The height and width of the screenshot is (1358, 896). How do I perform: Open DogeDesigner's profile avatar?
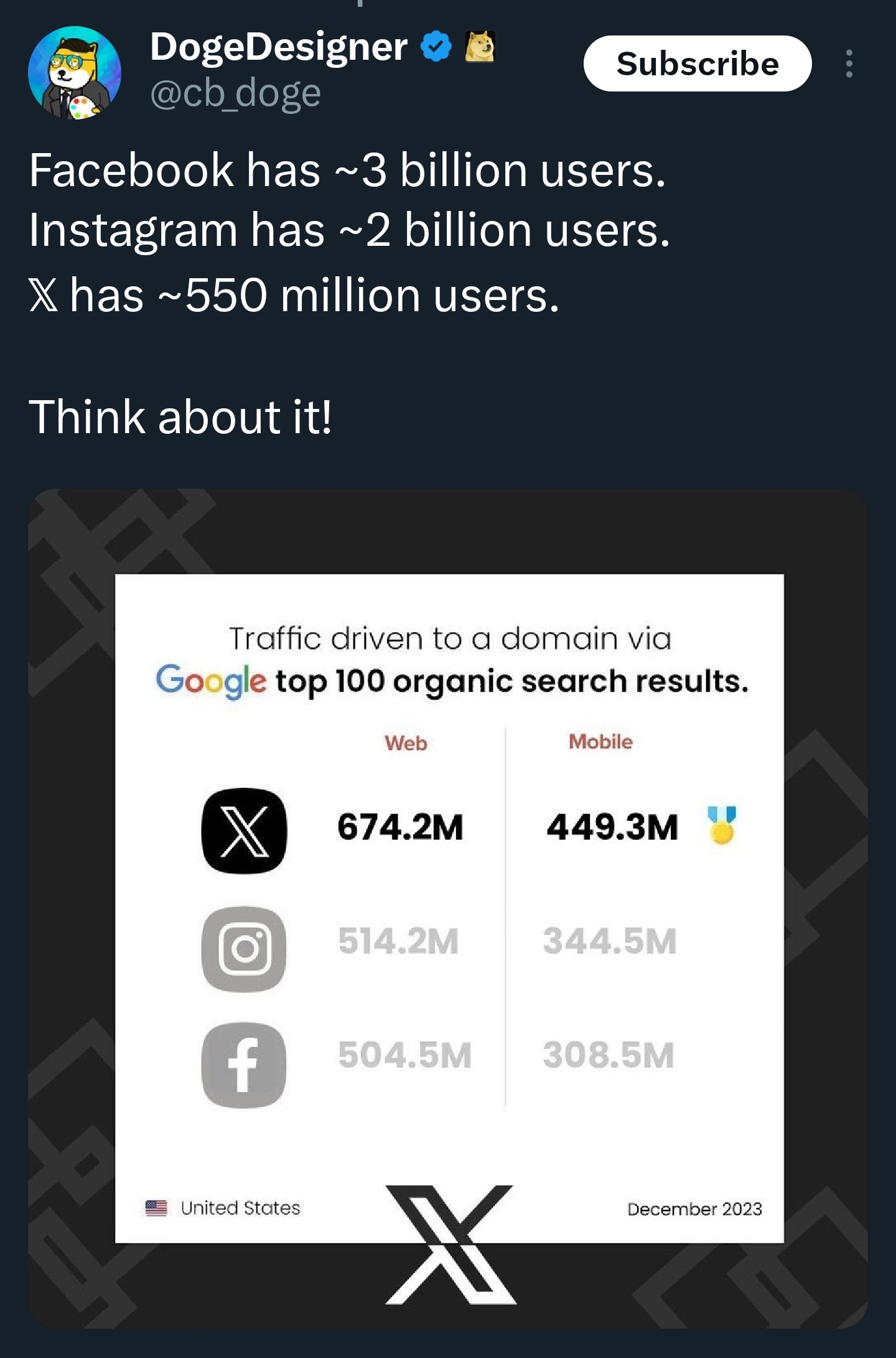(x=75, y=72)
